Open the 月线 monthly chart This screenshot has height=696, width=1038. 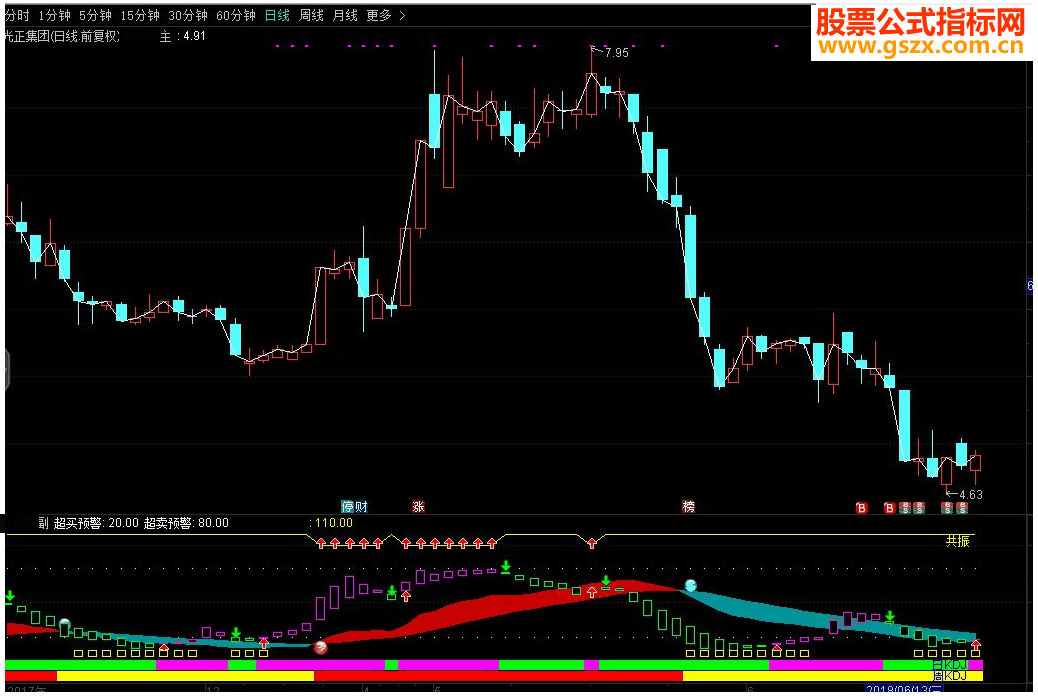click(x=345, y=15)
